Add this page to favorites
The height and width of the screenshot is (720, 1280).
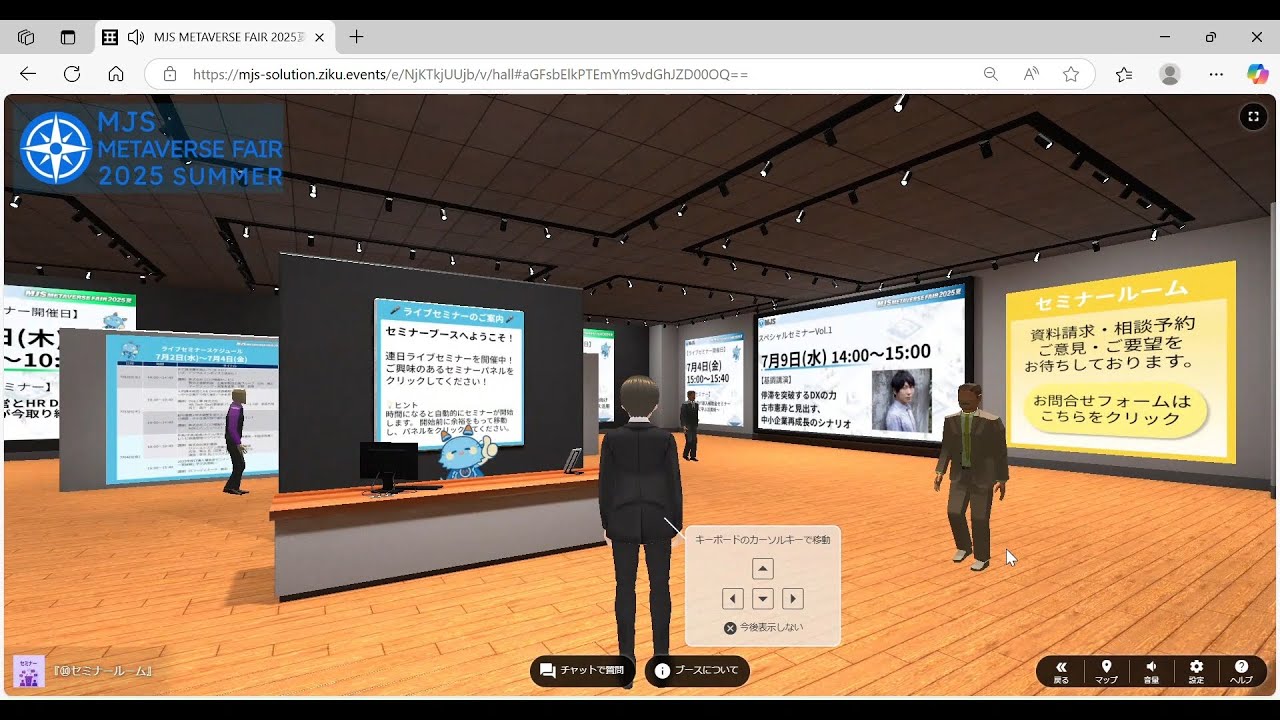pos(1071,74)
